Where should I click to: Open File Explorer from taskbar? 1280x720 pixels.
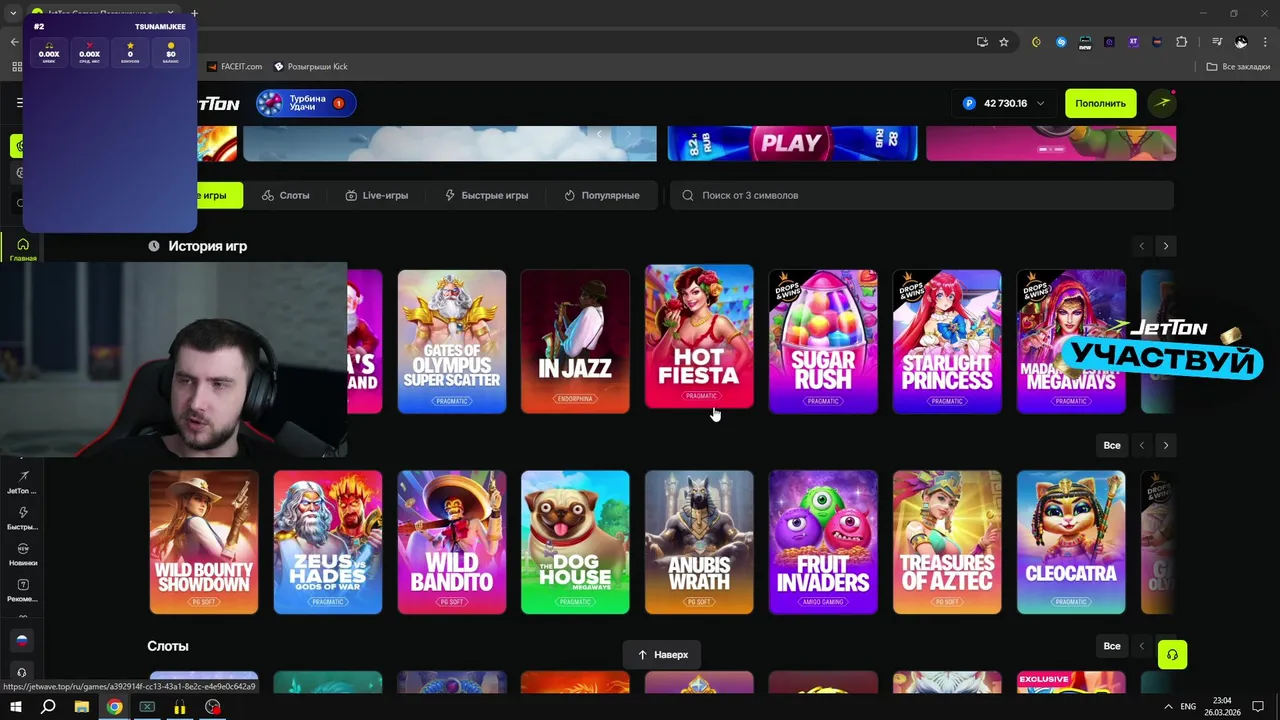click(x=82, y=707)
